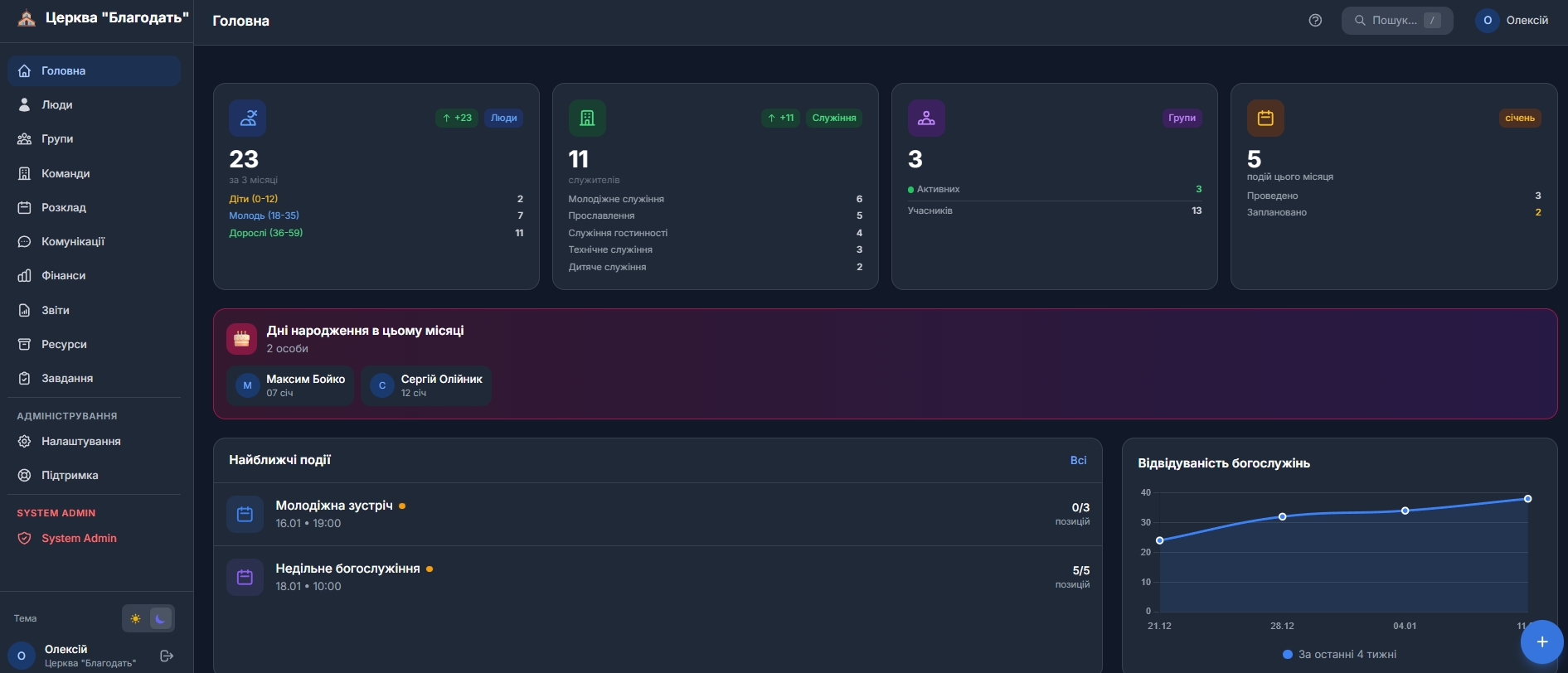1568x673 pixels.
Task: Click the Дорослі (36-59) row
Action: [x=376, y=233]
